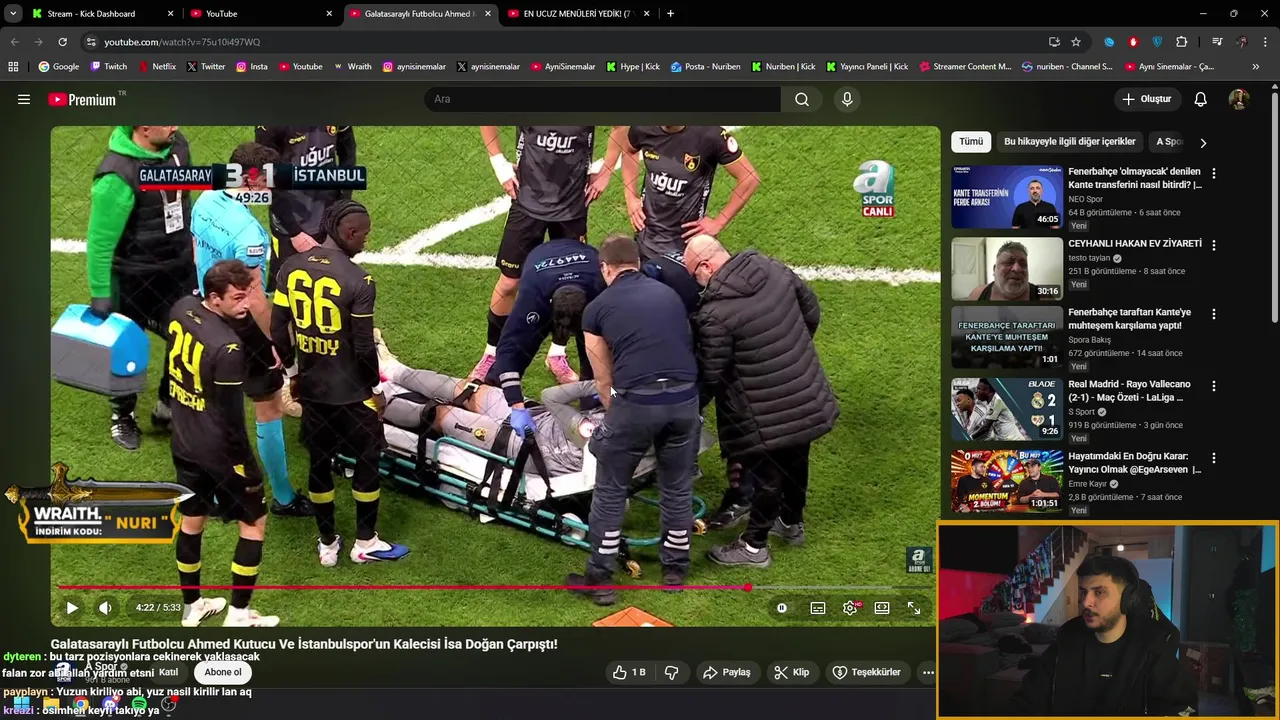Screen dimensions: 1280x720
Task: Switch to the YouTube browser tab
Action: tap(260, 14)
